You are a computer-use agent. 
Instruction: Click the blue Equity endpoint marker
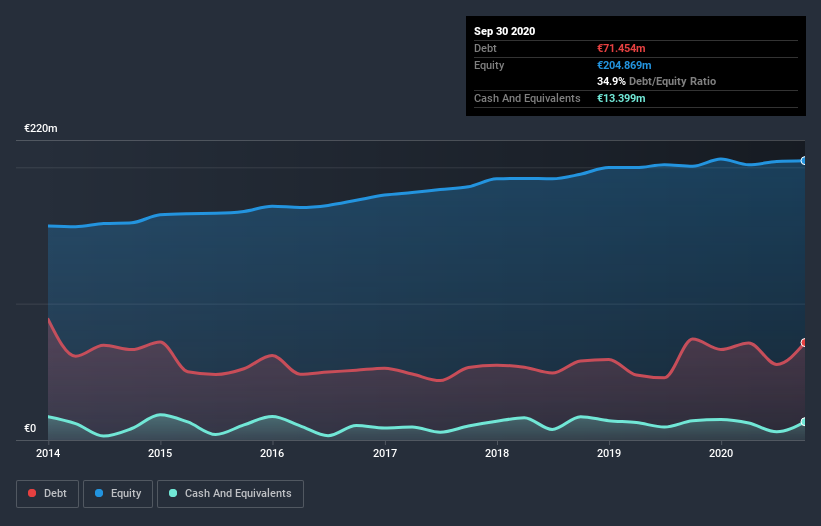click(803, 160)
